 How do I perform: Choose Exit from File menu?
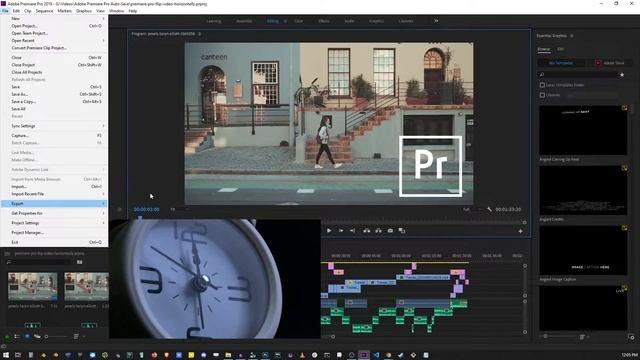tap(54, 242)
